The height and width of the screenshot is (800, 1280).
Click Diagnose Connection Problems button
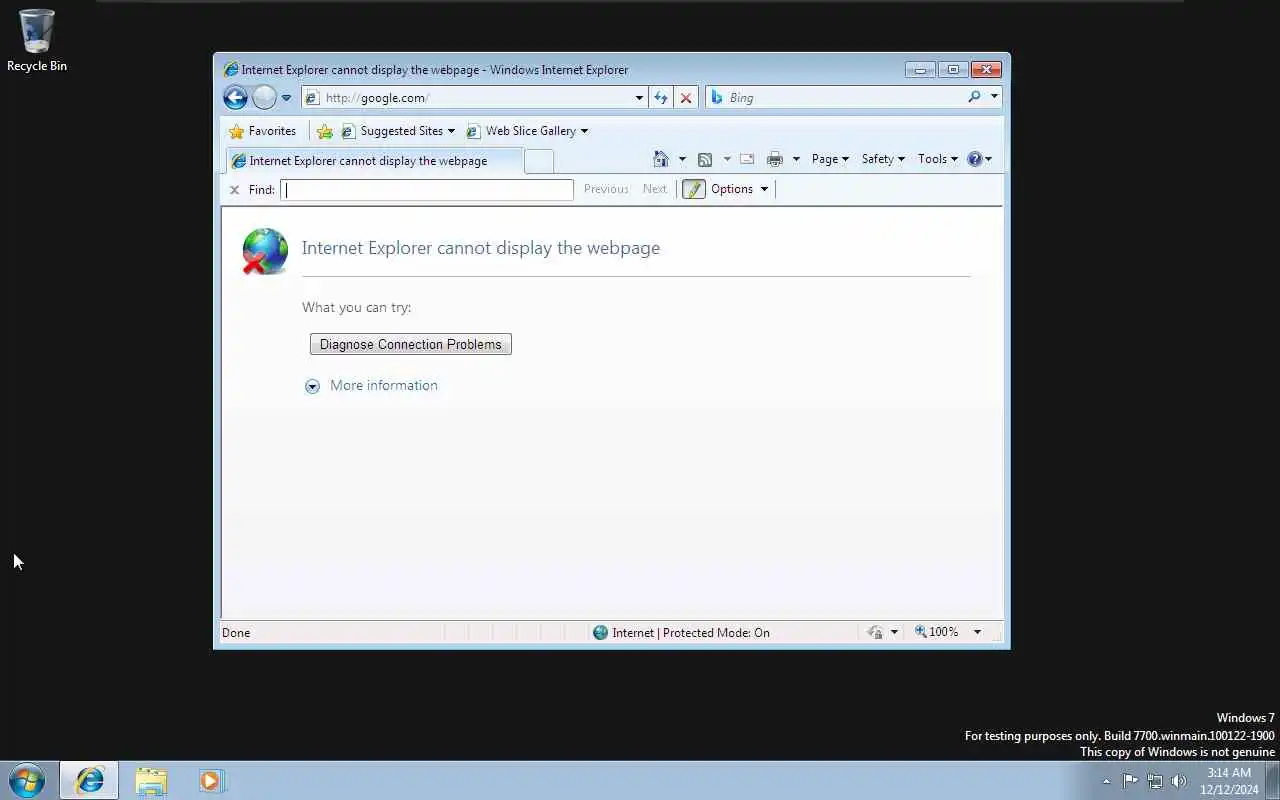(x=411, y=344)
